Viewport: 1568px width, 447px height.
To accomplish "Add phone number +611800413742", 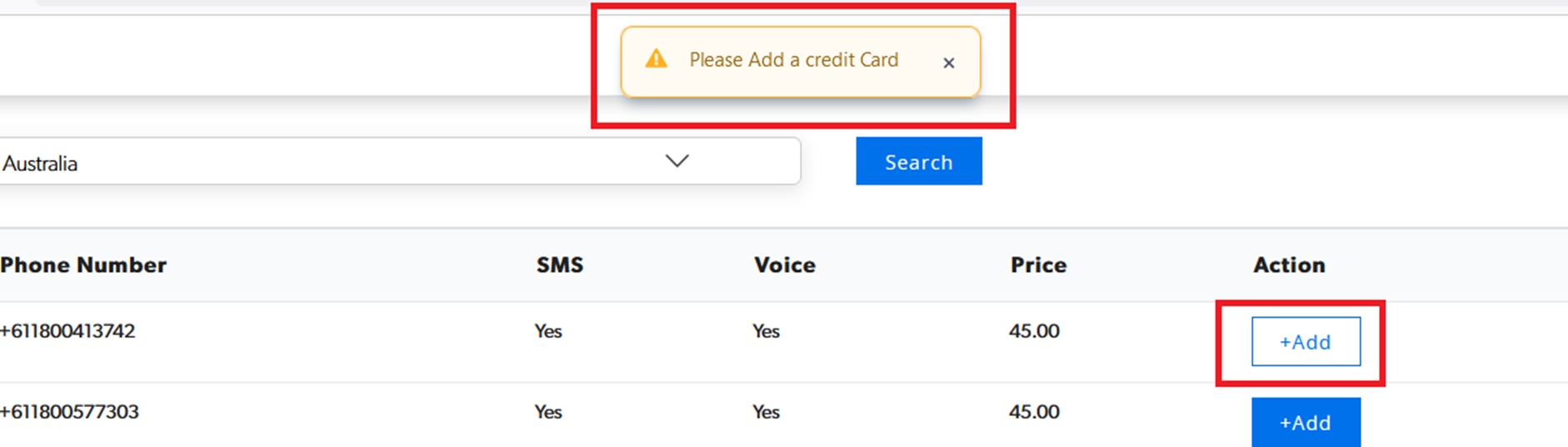I will pyautogui.click(x=1305, y=341).
